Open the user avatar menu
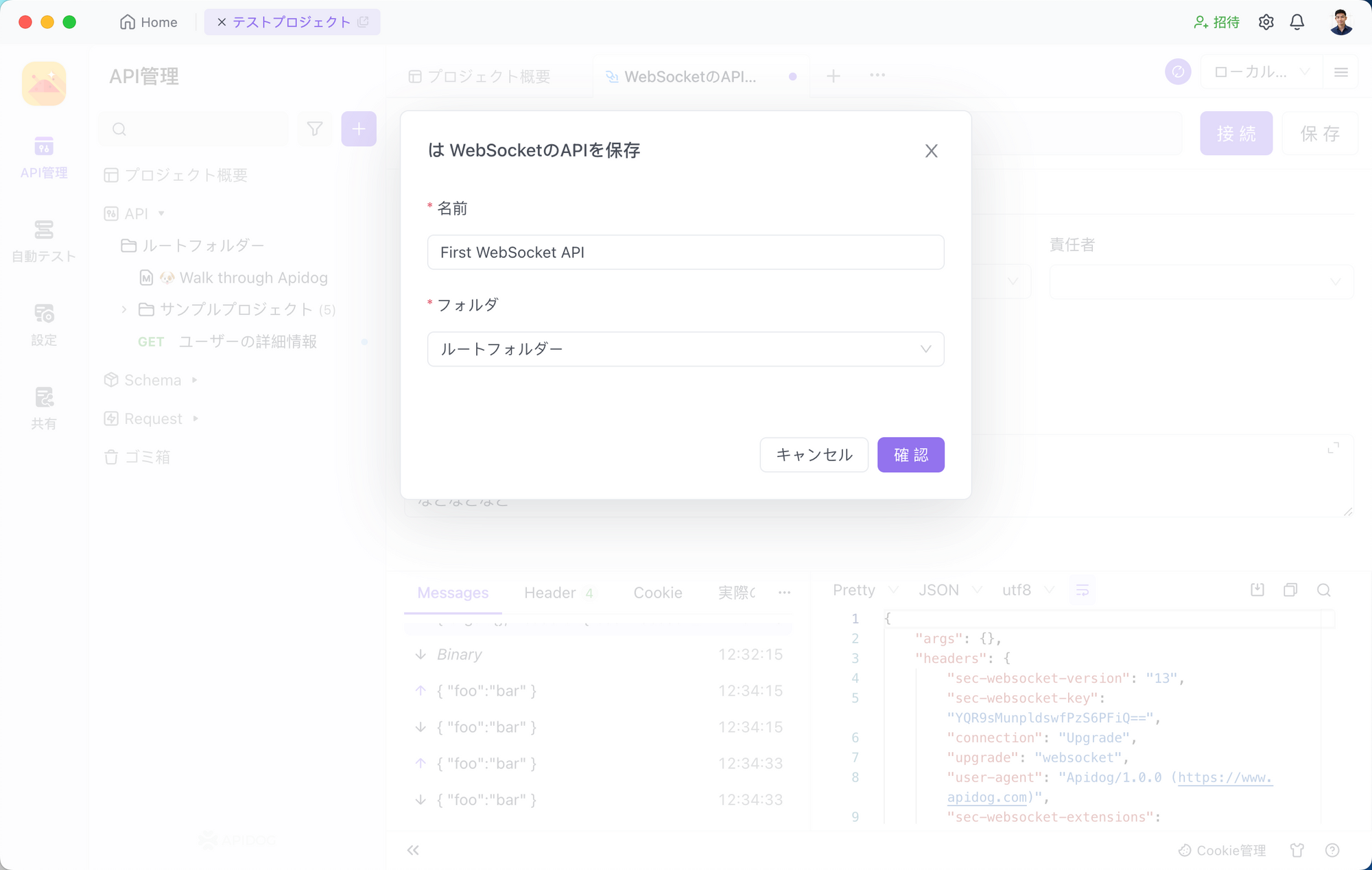The width and height of the screenshot is (1372, 870). click(x=1340, y=22)
